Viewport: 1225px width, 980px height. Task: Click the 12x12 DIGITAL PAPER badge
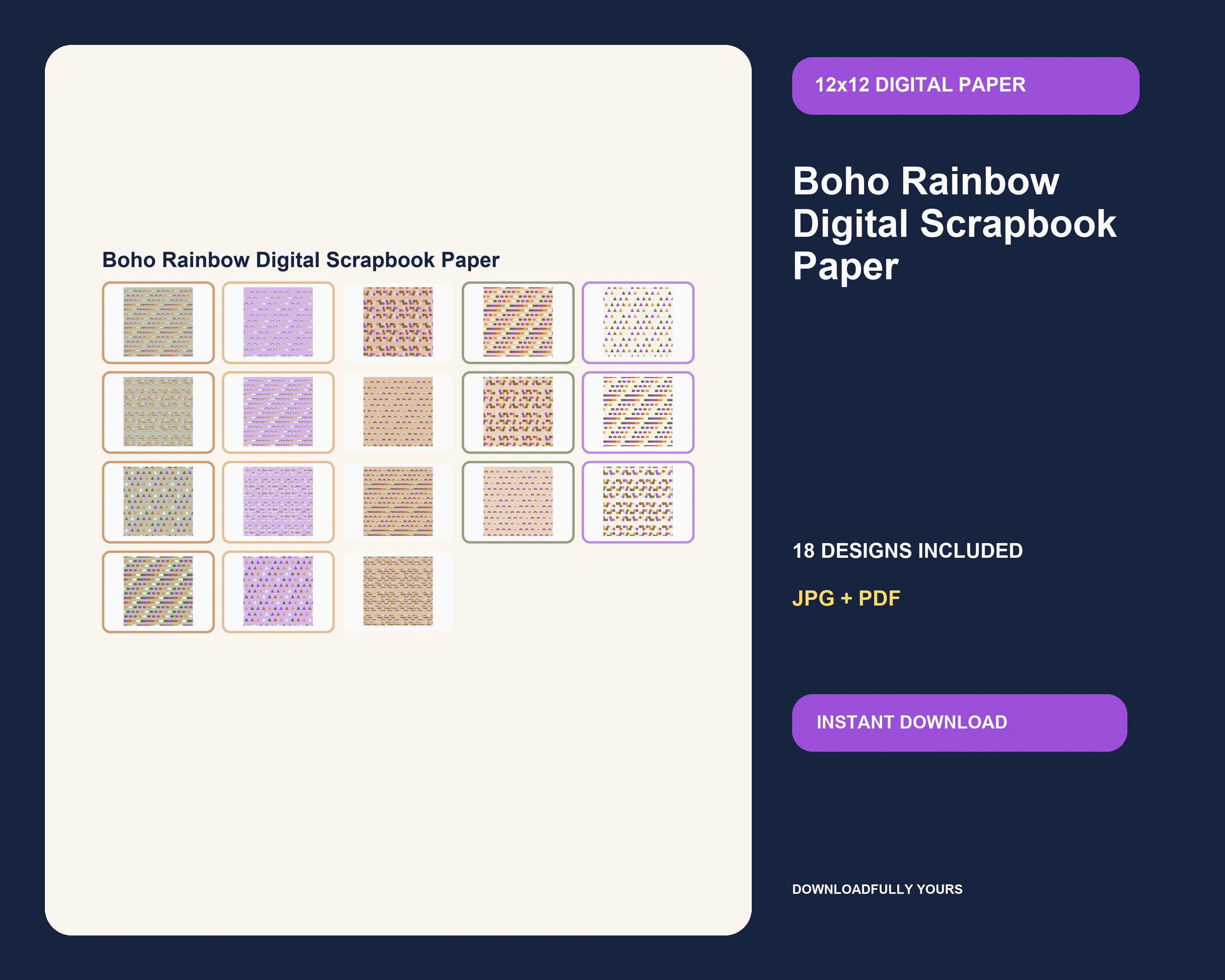pos(965,86)
